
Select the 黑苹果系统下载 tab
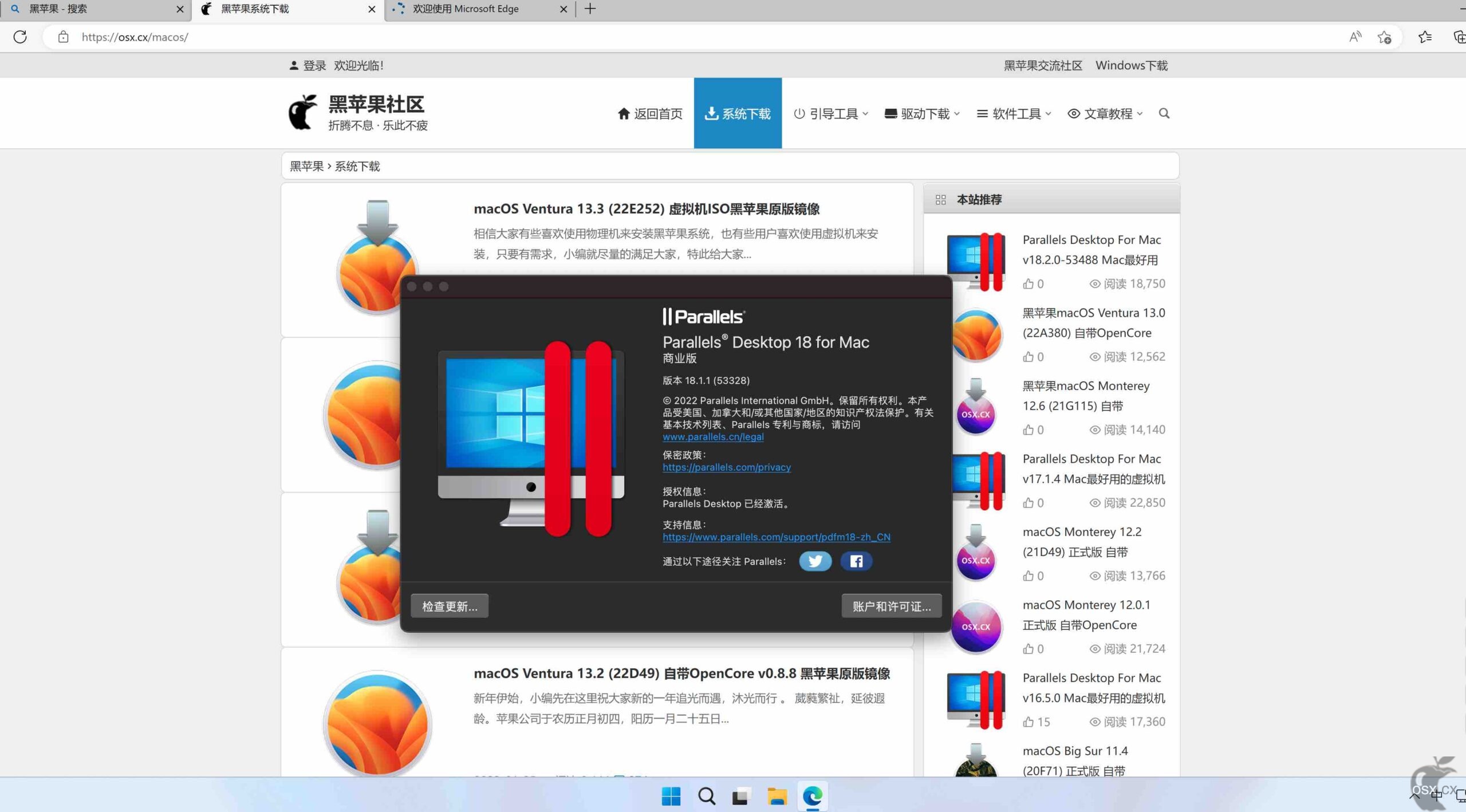pos(288,9)
